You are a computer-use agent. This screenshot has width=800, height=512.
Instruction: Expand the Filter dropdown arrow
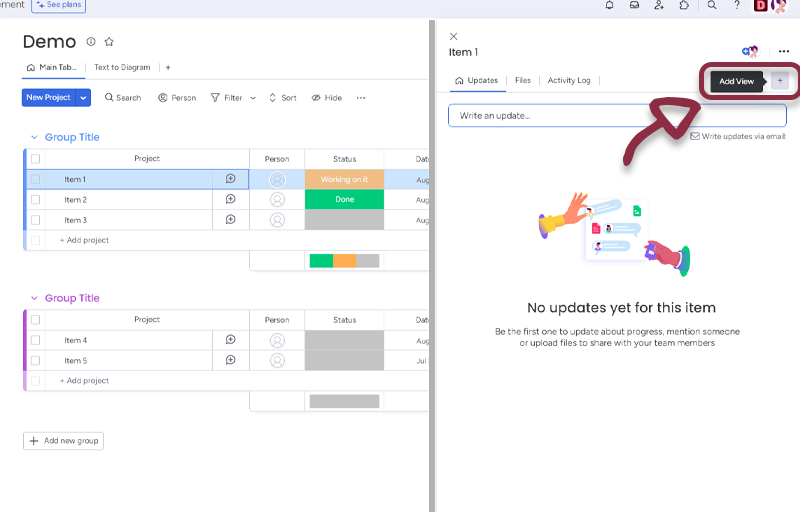pos(253,98)
